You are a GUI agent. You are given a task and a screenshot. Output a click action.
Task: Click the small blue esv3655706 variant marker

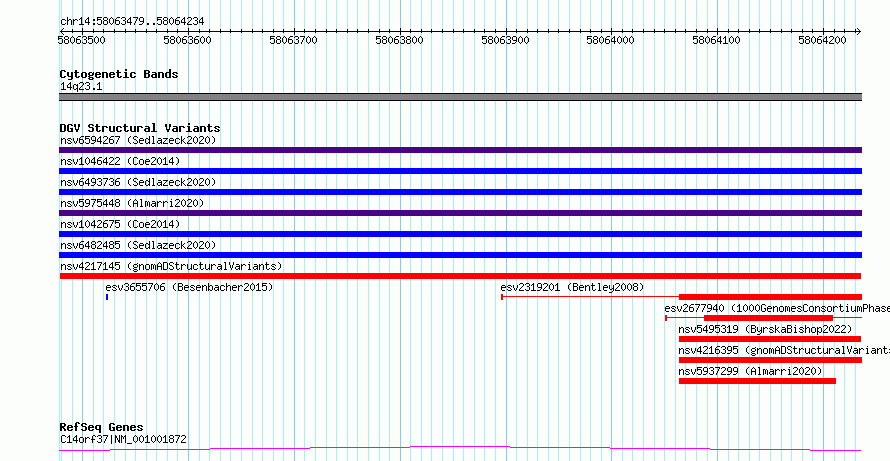click(107, 297)
